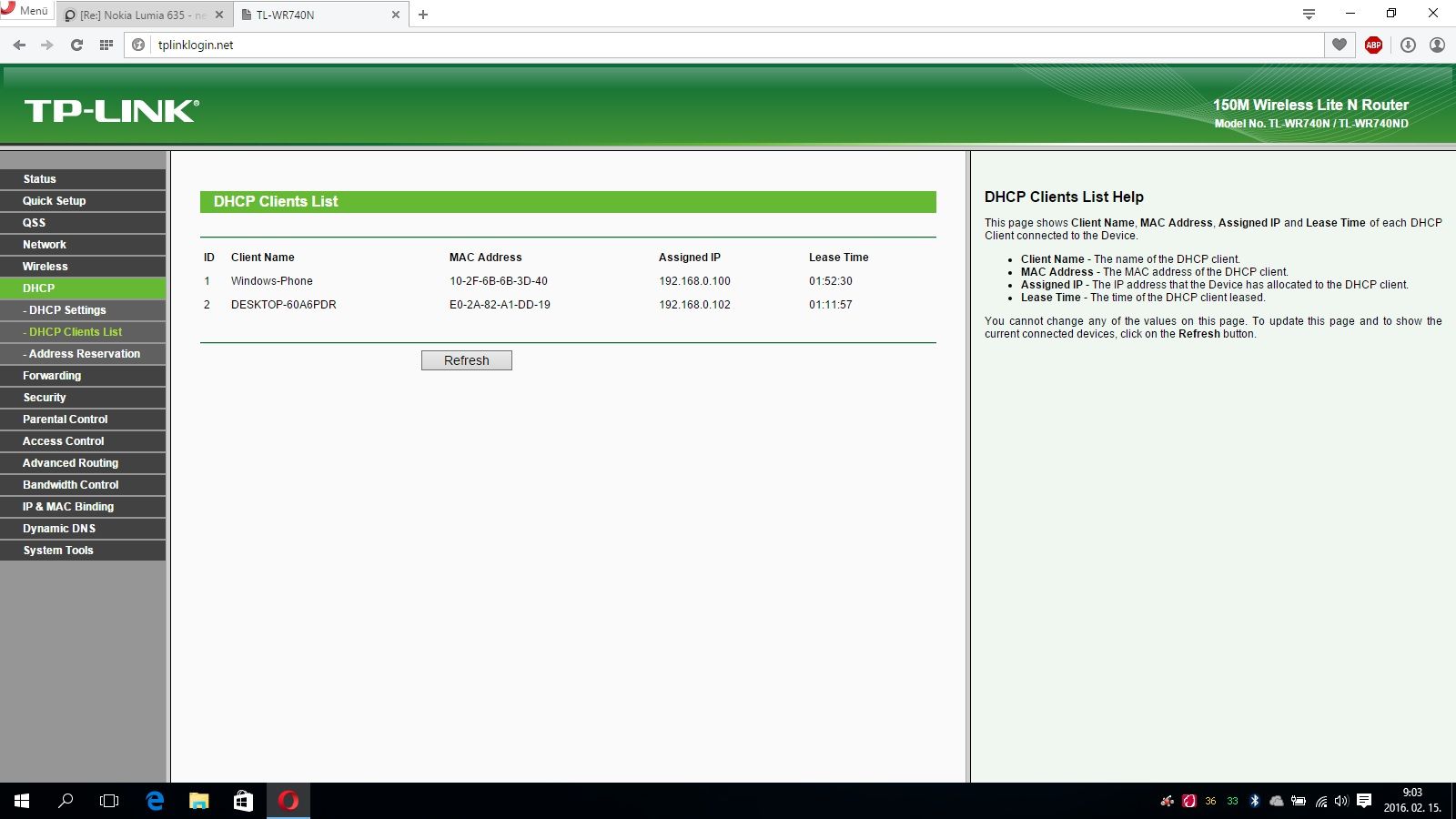Screen dimensions: 1456x819
Task: Open Task View on taskbar
Action: [x=109, y=801]
